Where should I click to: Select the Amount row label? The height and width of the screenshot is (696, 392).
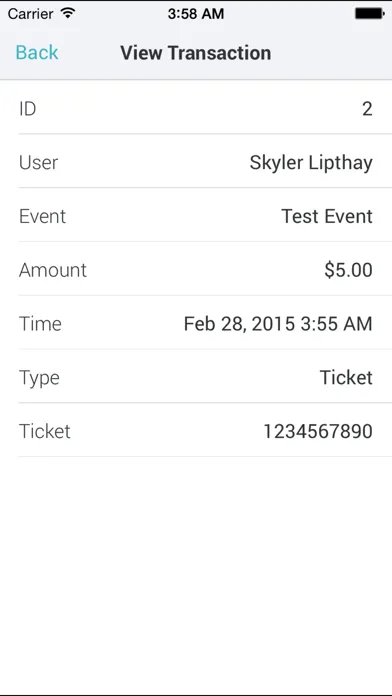click(x=53, y=270)
